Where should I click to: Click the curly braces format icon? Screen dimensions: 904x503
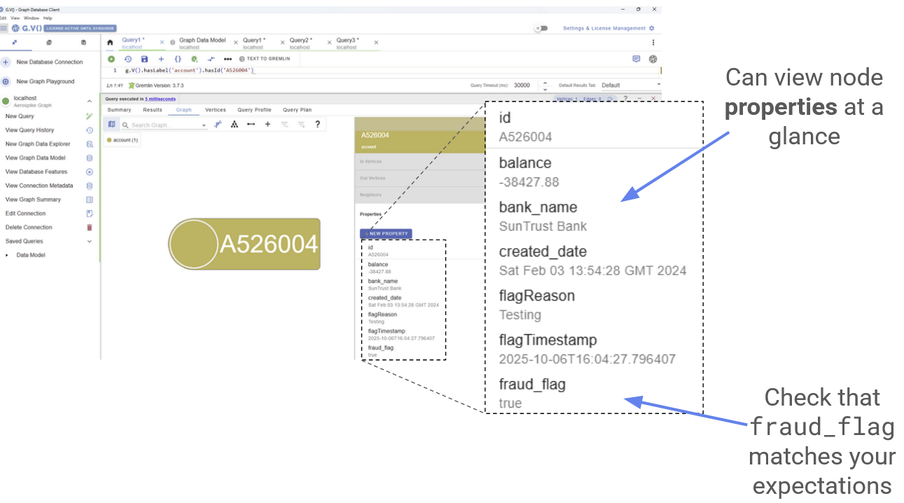[178, 59]
